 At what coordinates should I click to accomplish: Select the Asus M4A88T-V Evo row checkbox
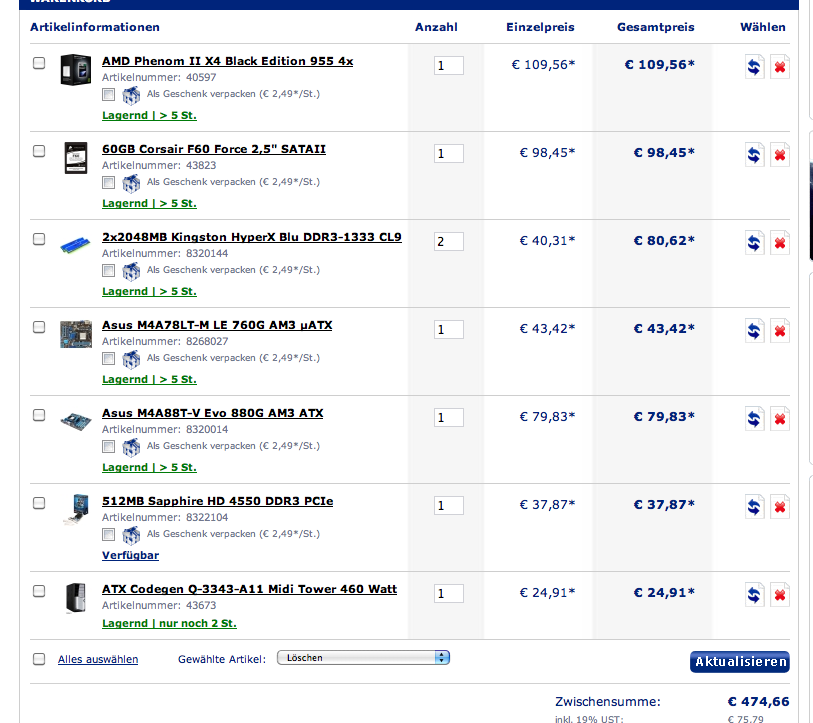pyautogui.click(x=39, y=415)
